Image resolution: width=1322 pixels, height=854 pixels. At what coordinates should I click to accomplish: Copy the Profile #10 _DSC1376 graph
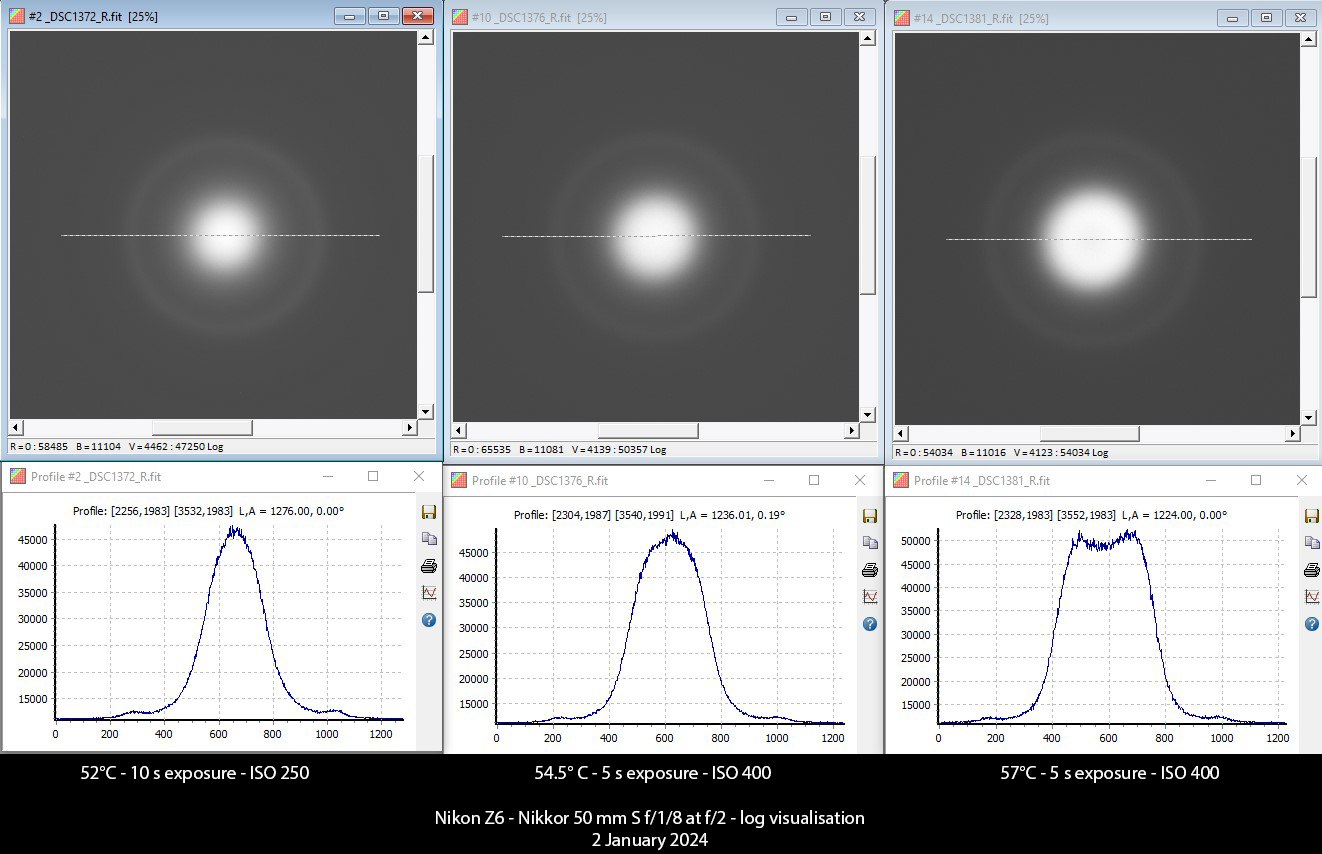point(870,543)
